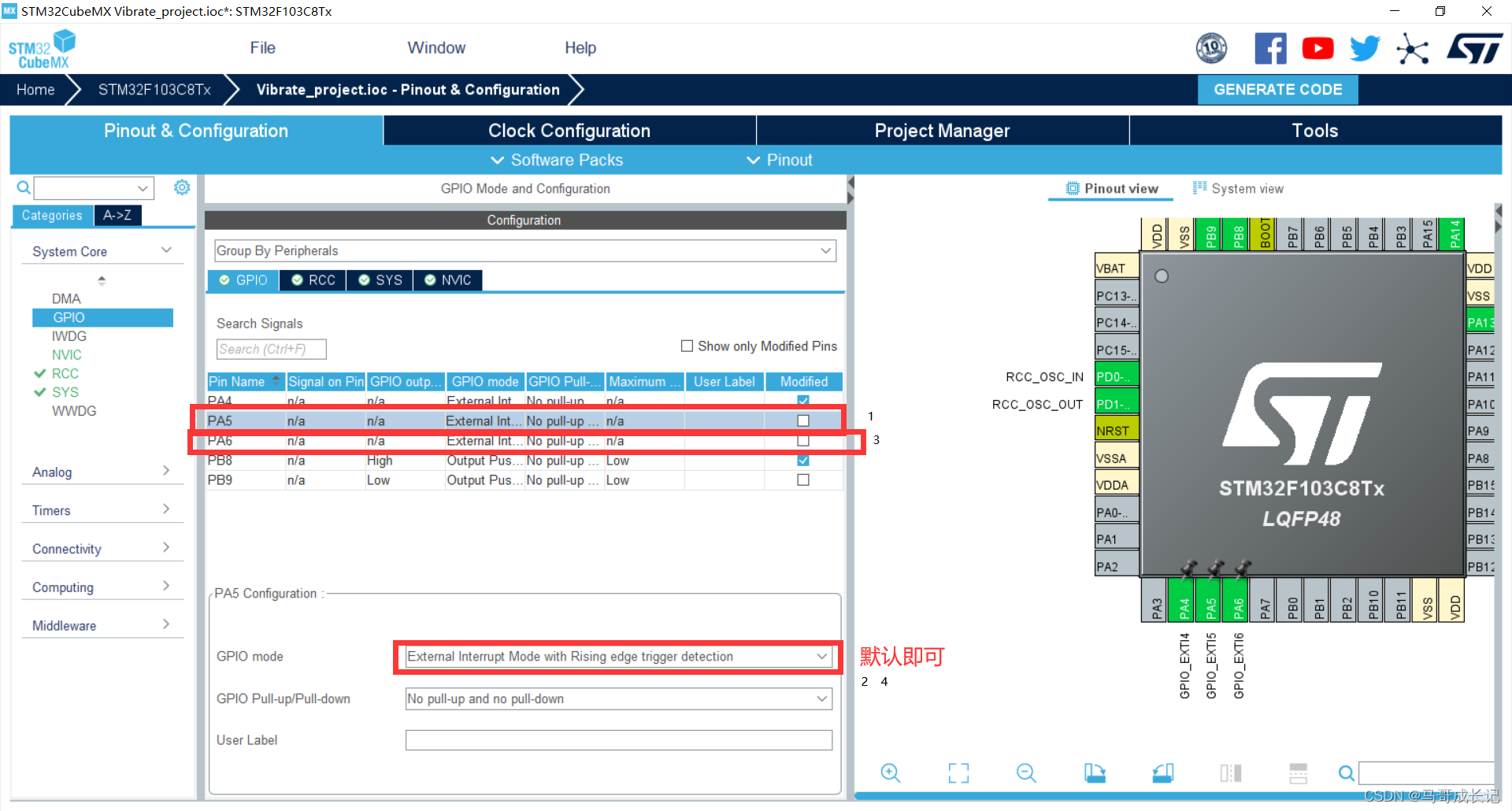
Task: Click the zoom in icon below the chip
Action: click(891, 773)
